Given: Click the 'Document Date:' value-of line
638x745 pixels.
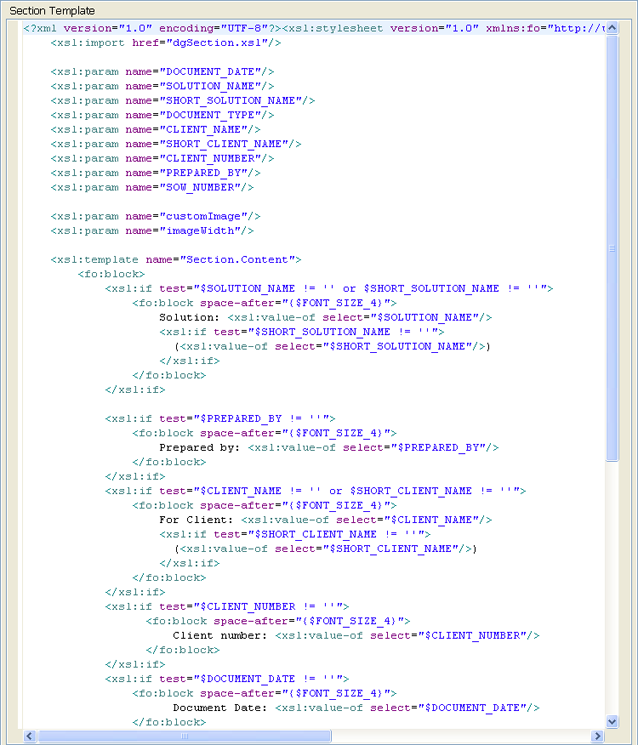Looking at the screenshot, I should [356, 708].
